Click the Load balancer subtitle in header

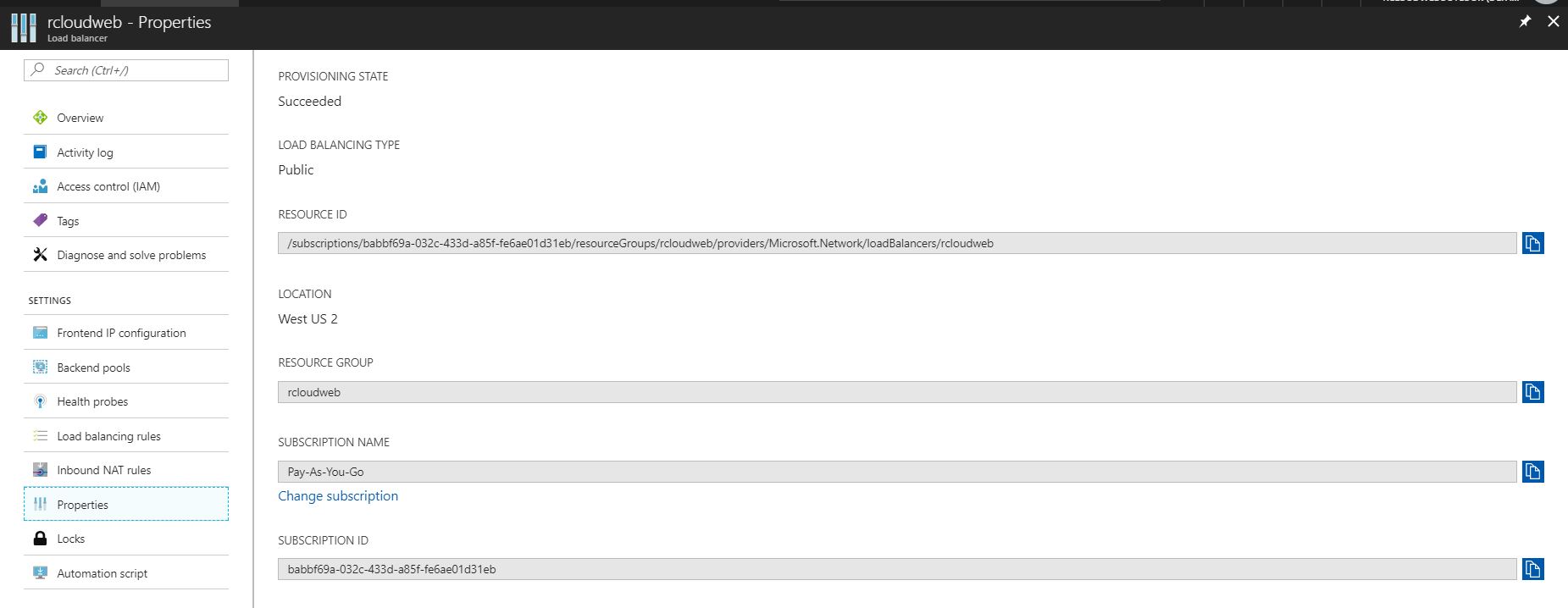(77, 38)
